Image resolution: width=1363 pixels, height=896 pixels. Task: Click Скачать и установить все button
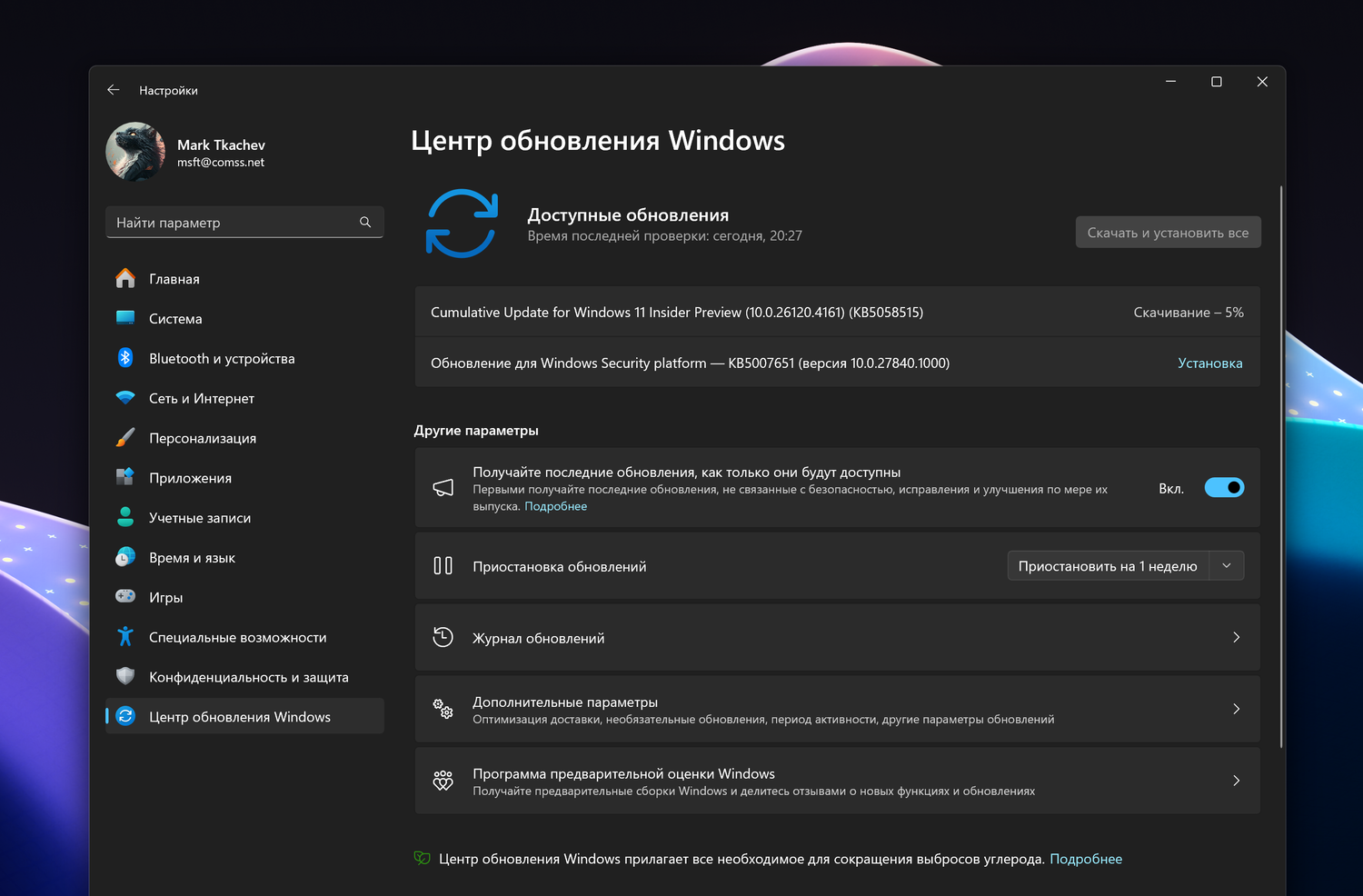click(1168, 233)
